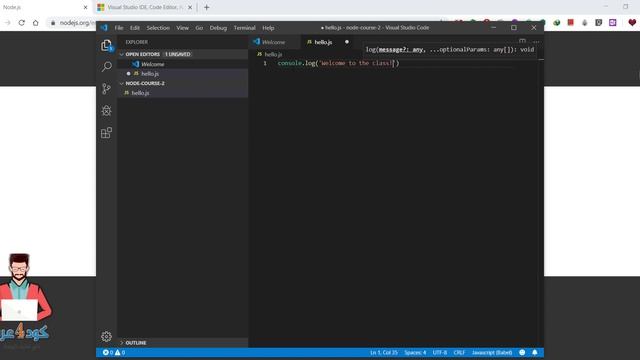
Task: Open the feedback smiley in status bar
Action: point(522,353)
